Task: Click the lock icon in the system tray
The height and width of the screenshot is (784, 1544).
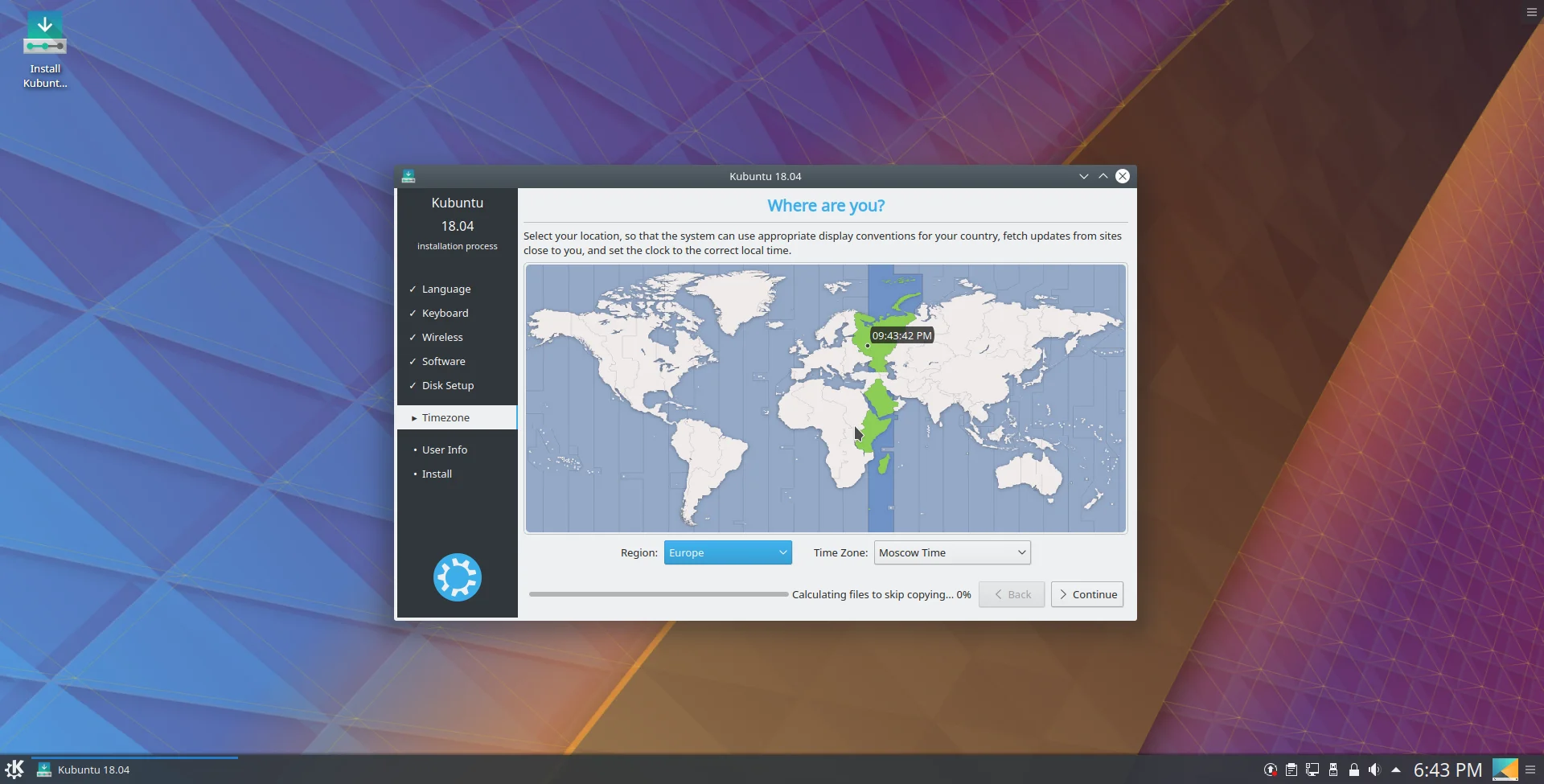Action: (1354, 770)
